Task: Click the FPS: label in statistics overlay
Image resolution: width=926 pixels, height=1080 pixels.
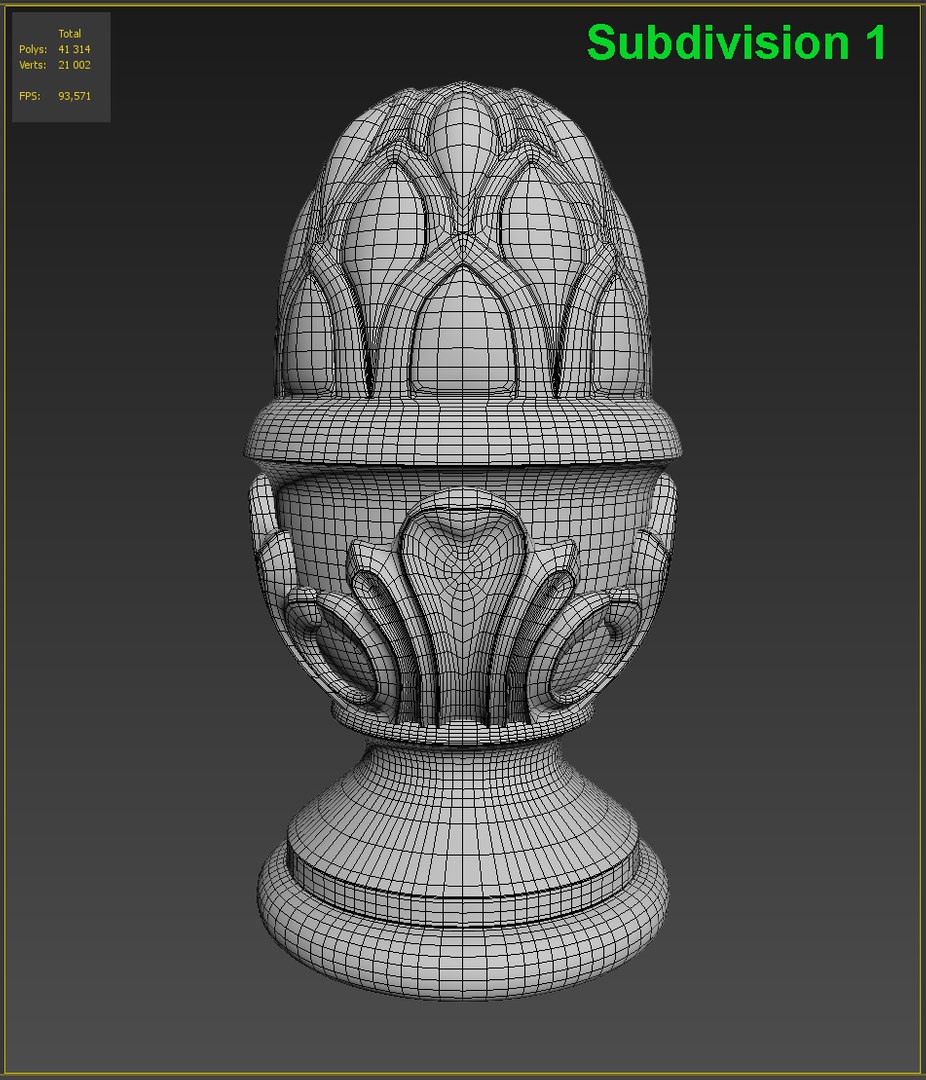Action: point(30,96)
